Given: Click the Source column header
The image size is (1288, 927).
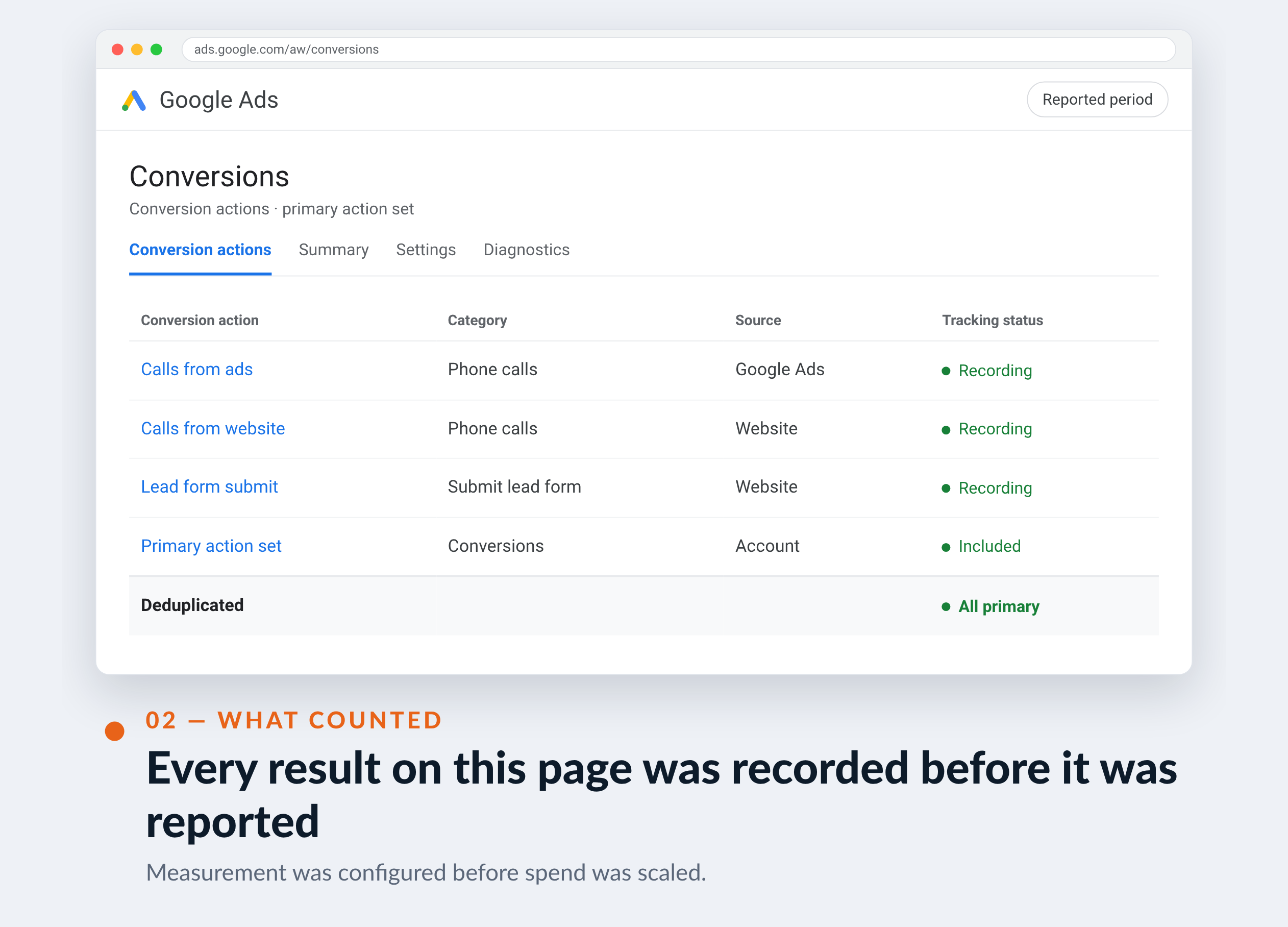Looking at the screenshot, I should point(758,321).
